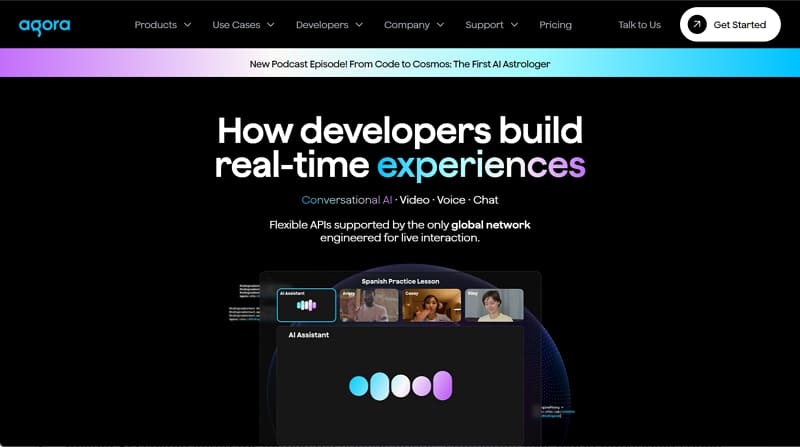
Task: Select the Chat product link
Action: pyautogui.click(x=485, y=200)
